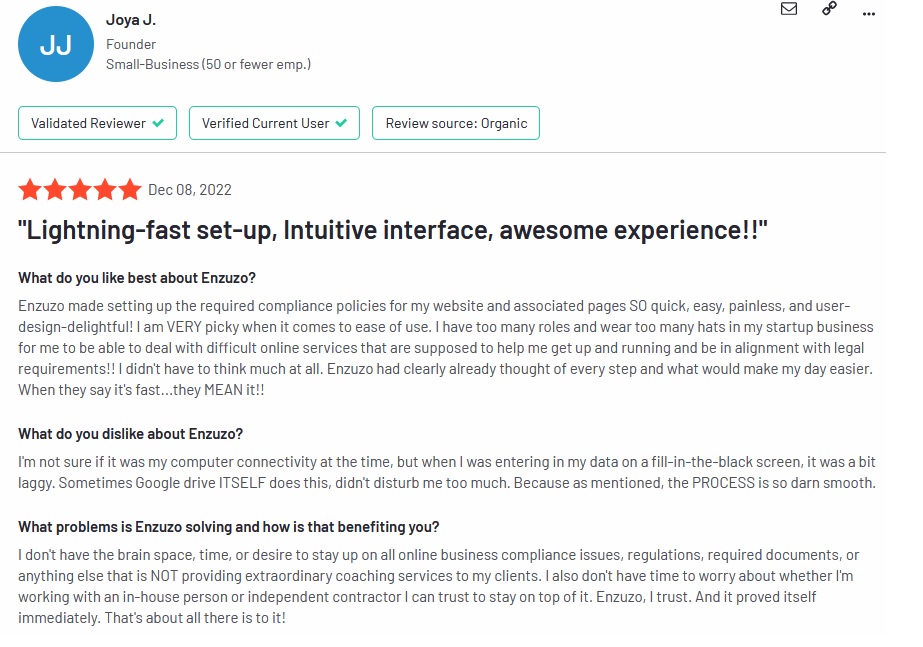This screenshot has width=923, height=647.
Task: Copy the review link with chain icon
Action: coord(829,9)
